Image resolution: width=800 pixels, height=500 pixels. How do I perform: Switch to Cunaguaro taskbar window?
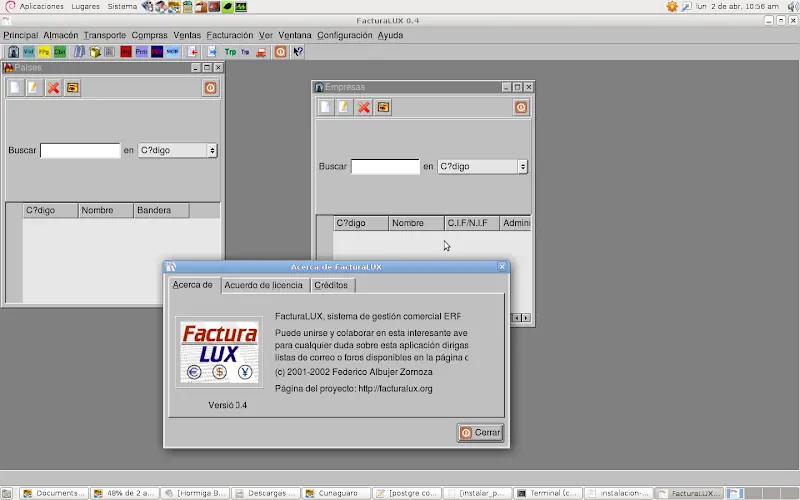[x=336, y=493]
